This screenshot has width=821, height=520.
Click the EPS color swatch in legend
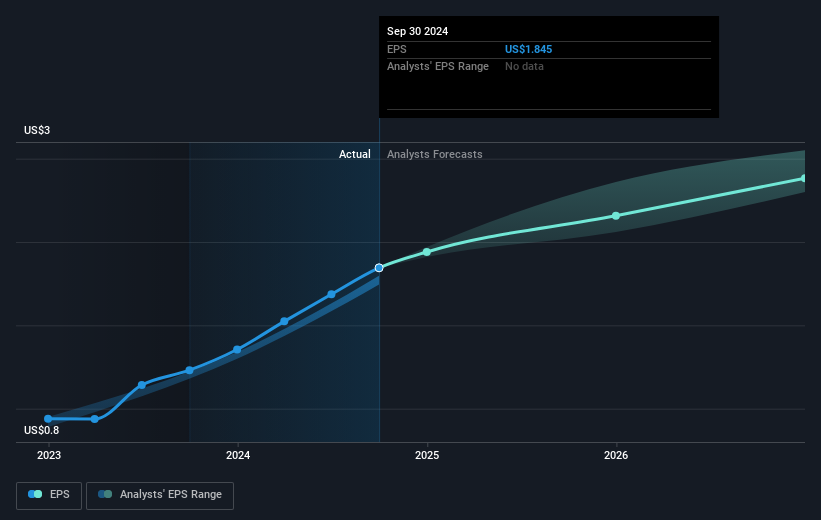[35, 494]
